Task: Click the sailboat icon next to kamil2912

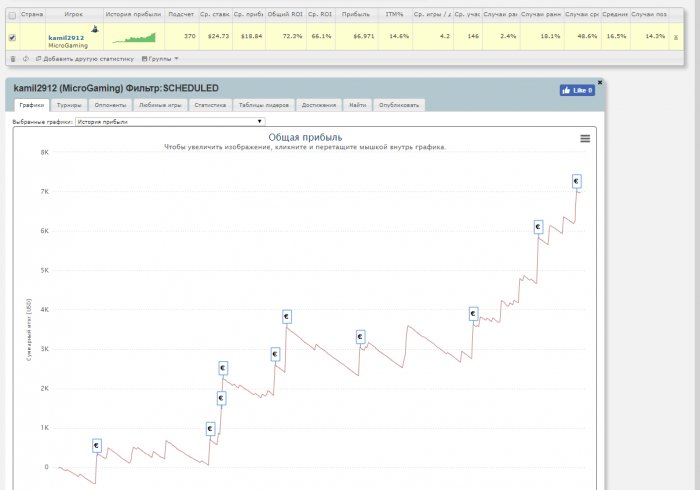Action: (x=95, y=29)
